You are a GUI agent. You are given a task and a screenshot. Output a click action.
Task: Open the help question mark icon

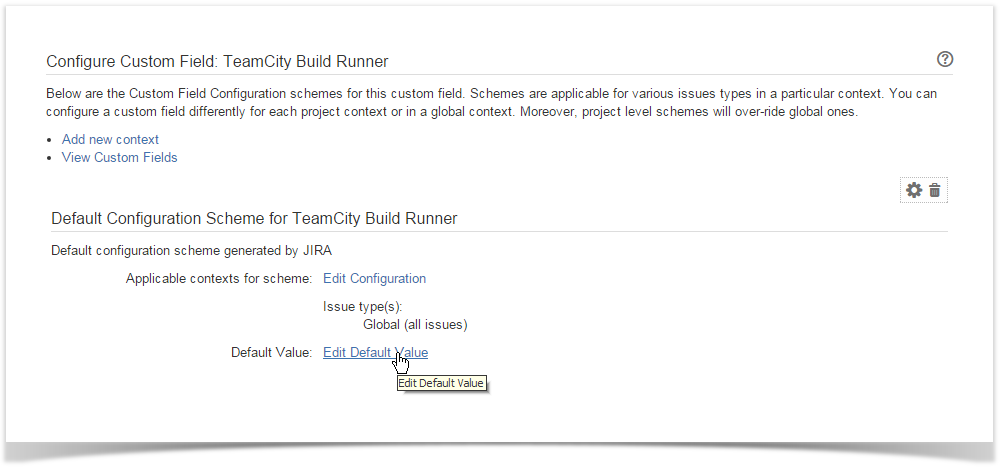944,60
